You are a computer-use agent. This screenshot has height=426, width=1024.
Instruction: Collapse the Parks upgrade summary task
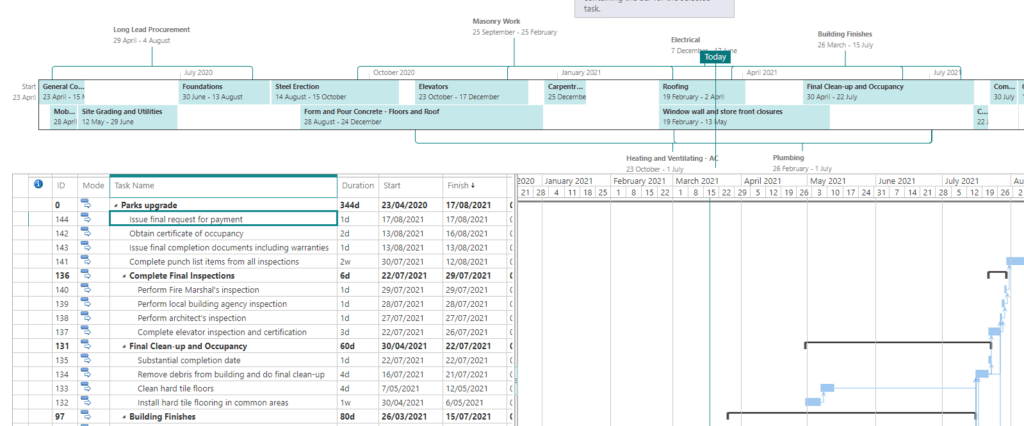(116, 205)
